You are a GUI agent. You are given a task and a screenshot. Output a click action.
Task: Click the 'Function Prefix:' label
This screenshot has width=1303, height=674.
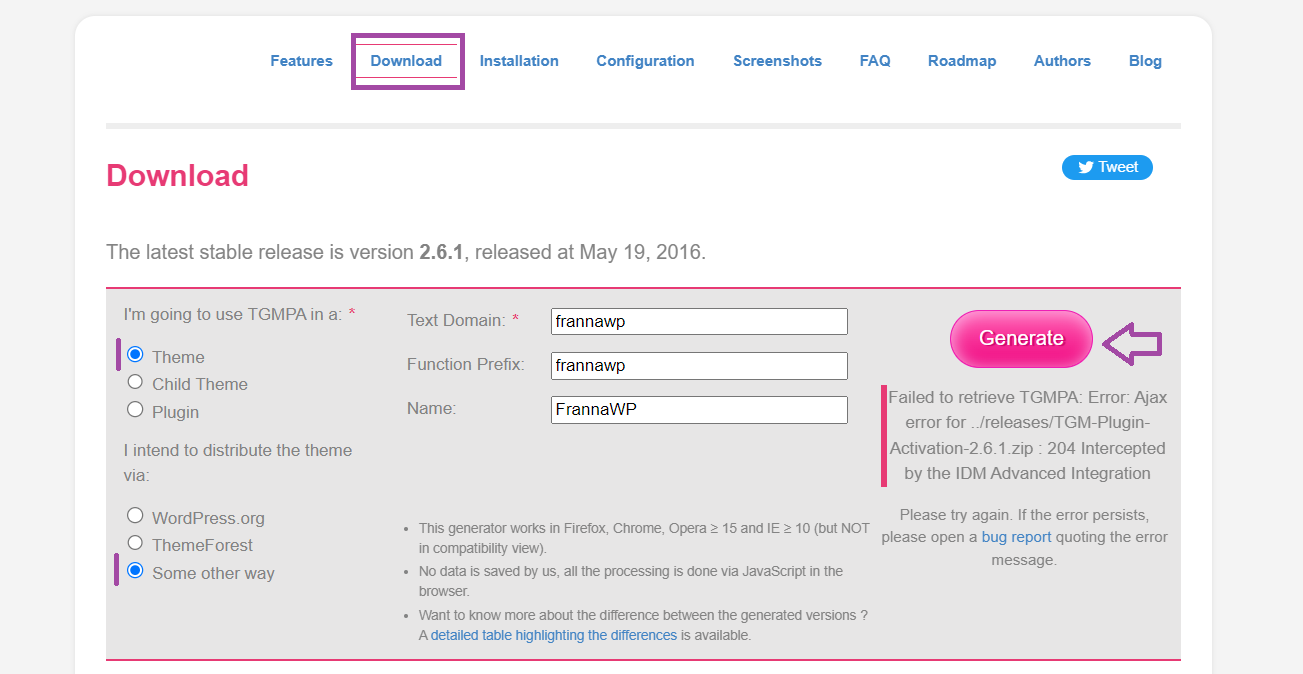click(465, 364)
